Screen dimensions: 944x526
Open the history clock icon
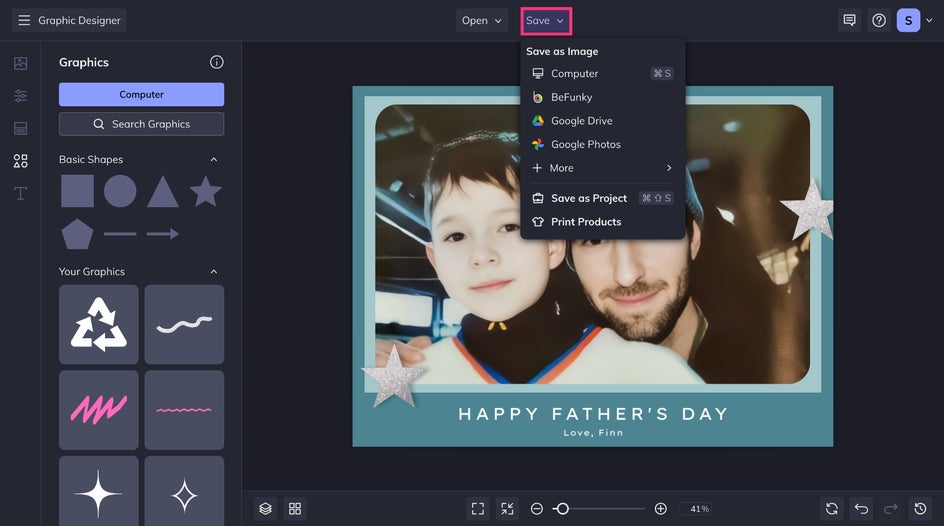(x=921, y=509)
